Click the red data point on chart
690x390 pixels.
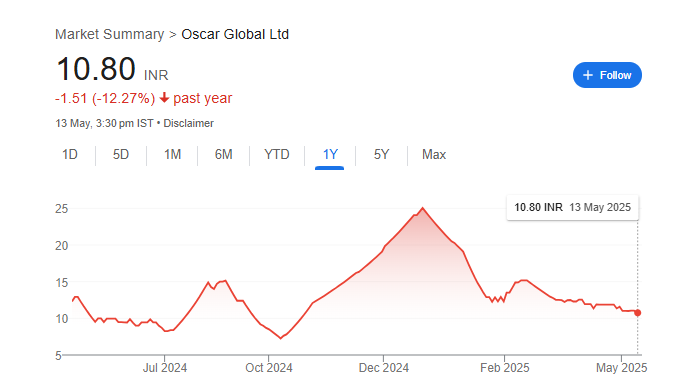pos(637,313)
